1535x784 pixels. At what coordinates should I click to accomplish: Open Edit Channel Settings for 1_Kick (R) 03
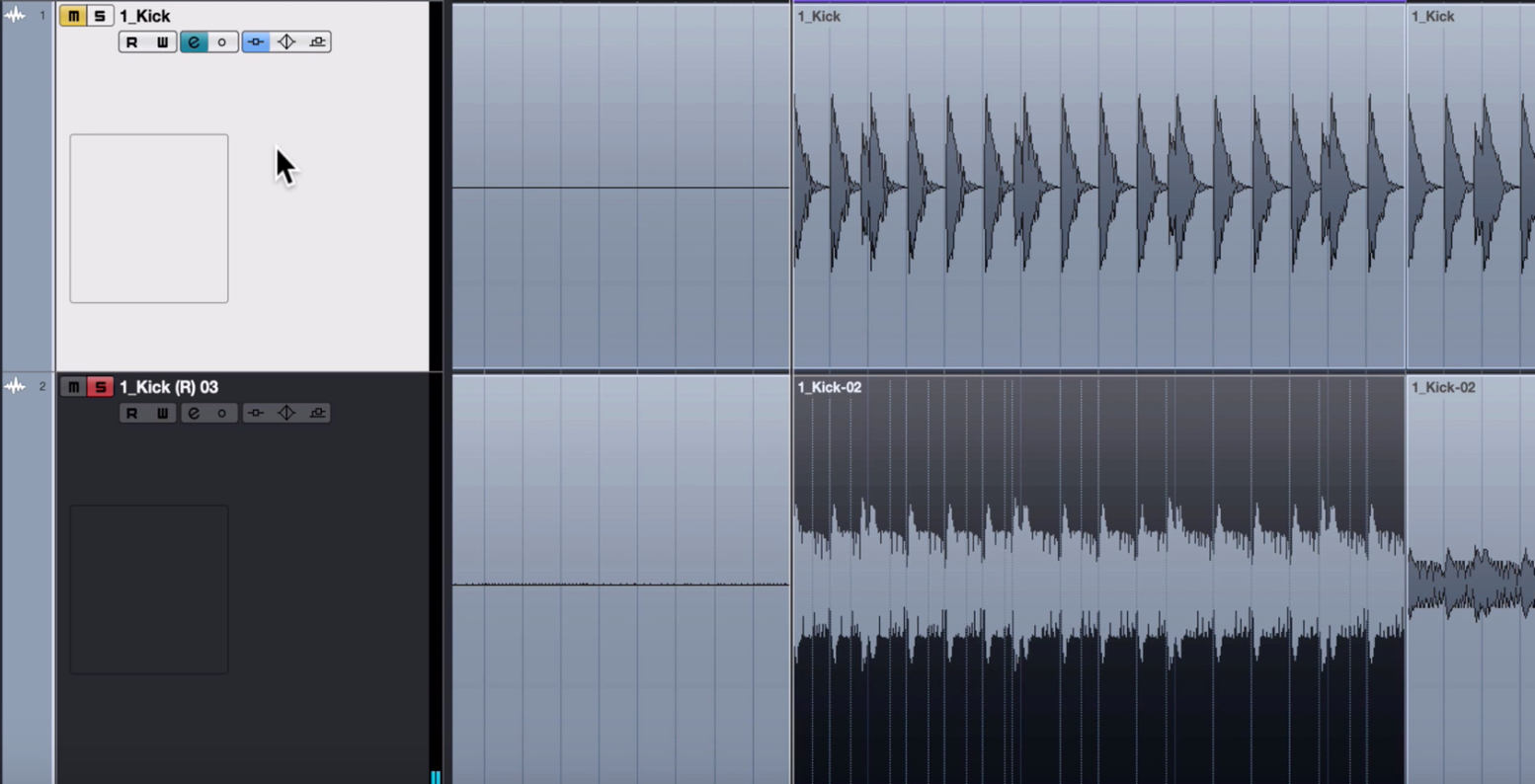[x=194, y=413]
